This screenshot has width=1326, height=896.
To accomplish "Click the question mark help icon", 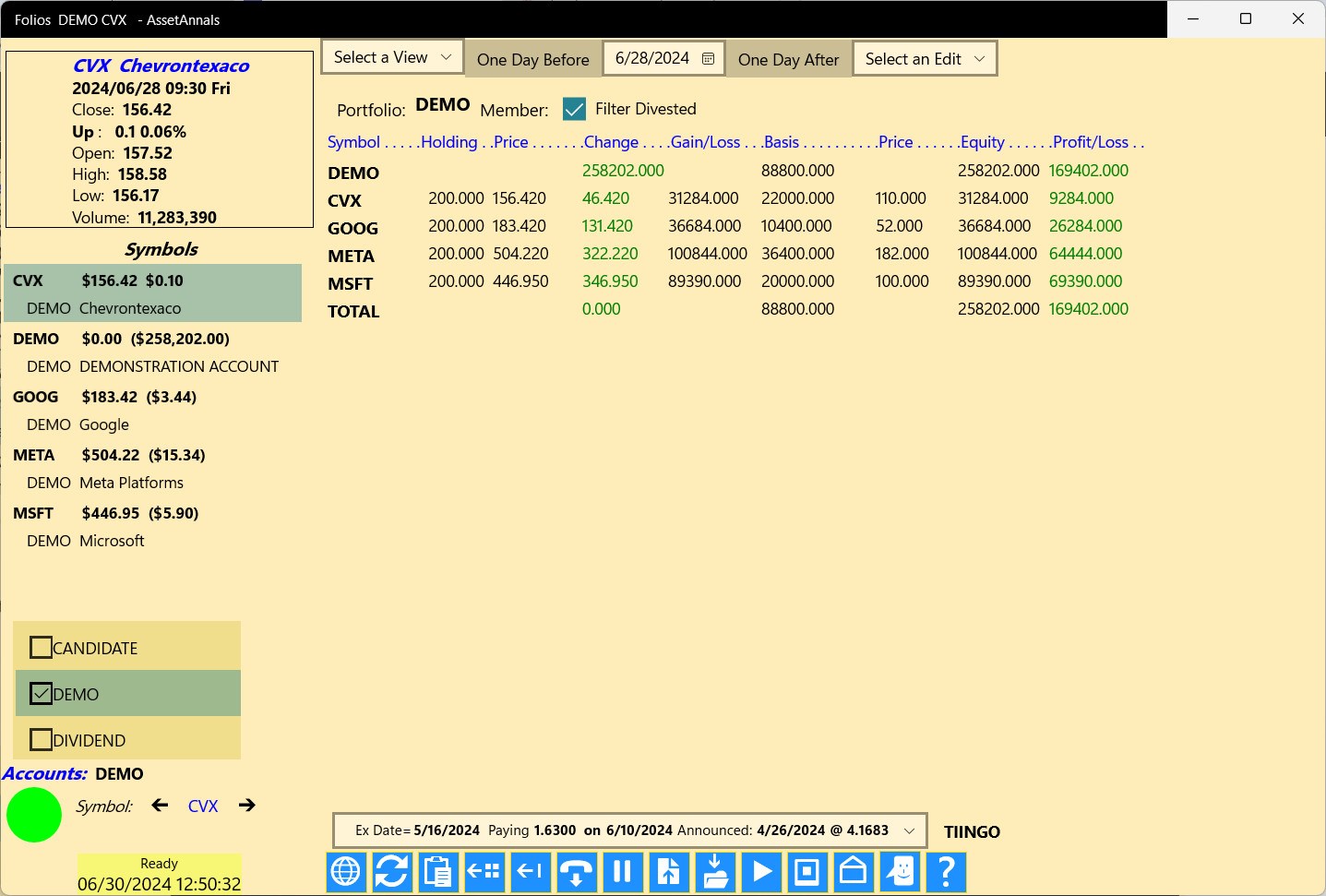I will [x=946, y=872].
